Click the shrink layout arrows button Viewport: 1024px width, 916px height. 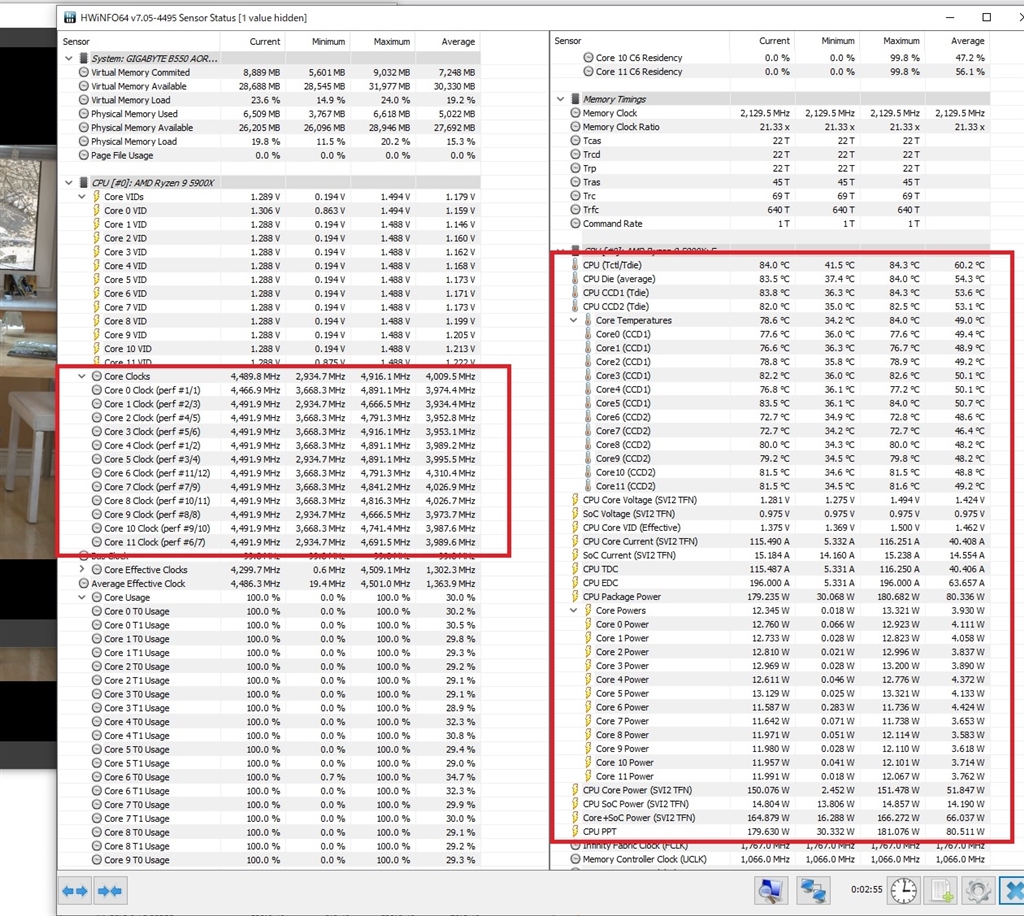tap(110, 891)
